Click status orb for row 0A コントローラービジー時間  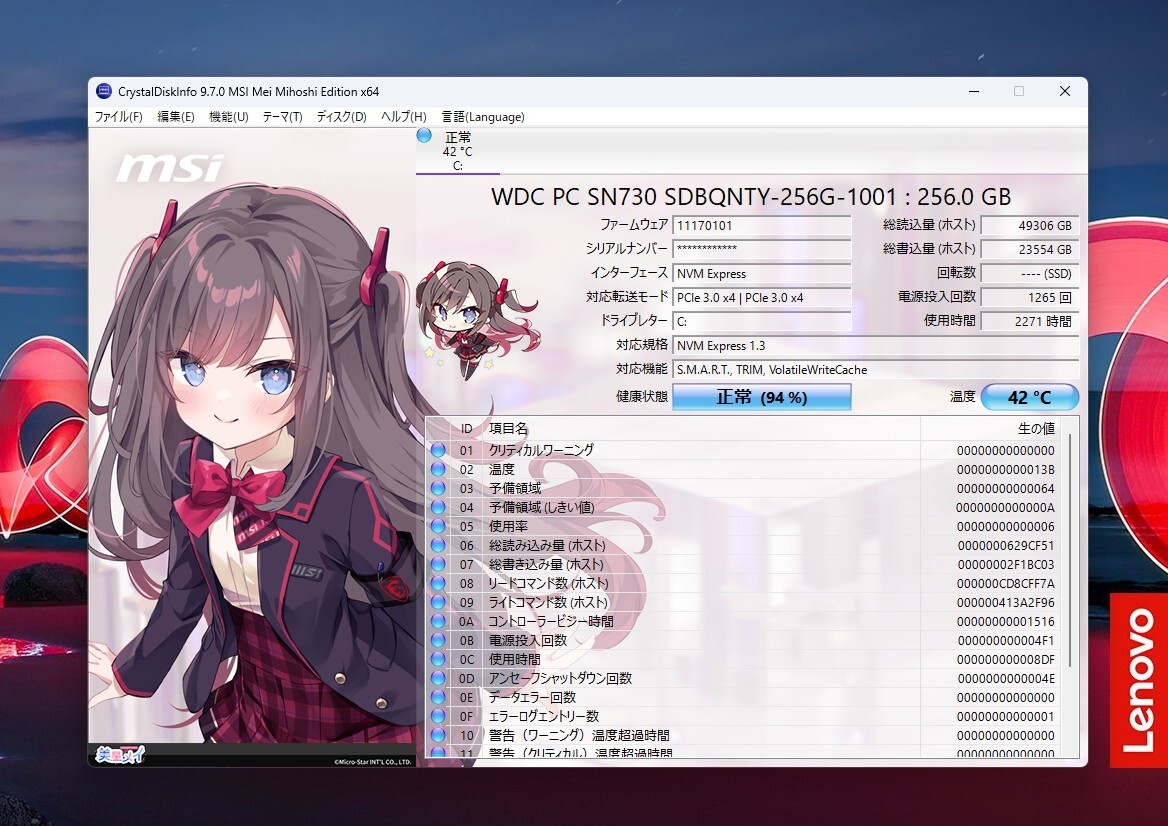point(438,621)
